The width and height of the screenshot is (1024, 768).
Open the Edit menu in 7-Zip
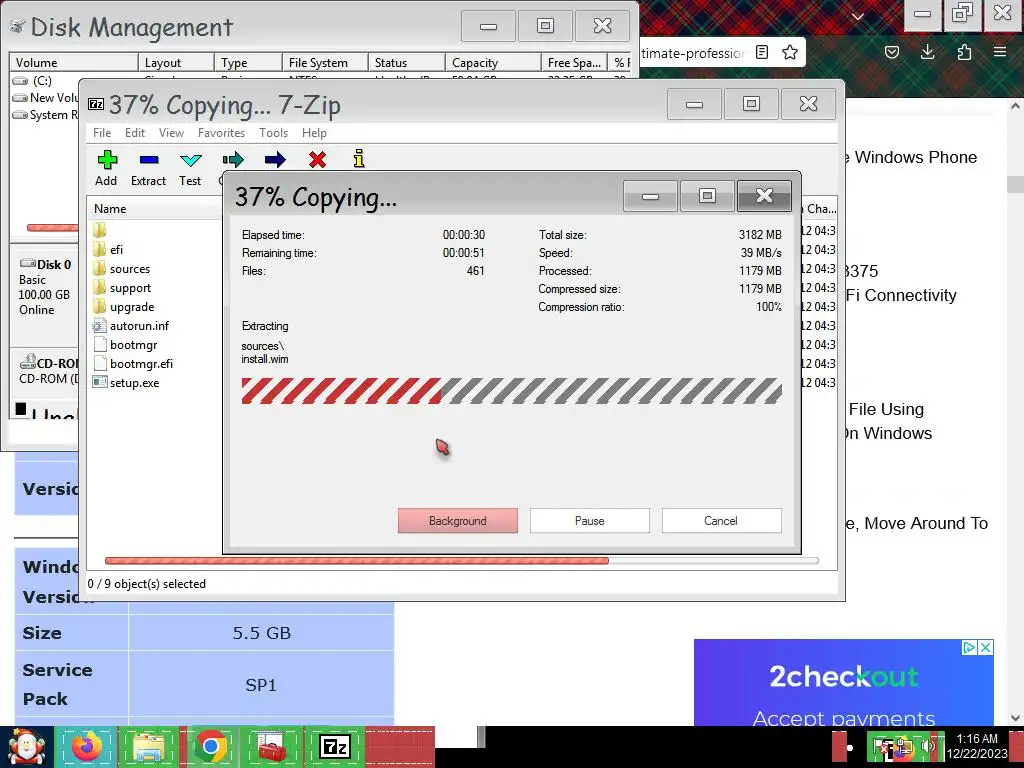[135, 133]
